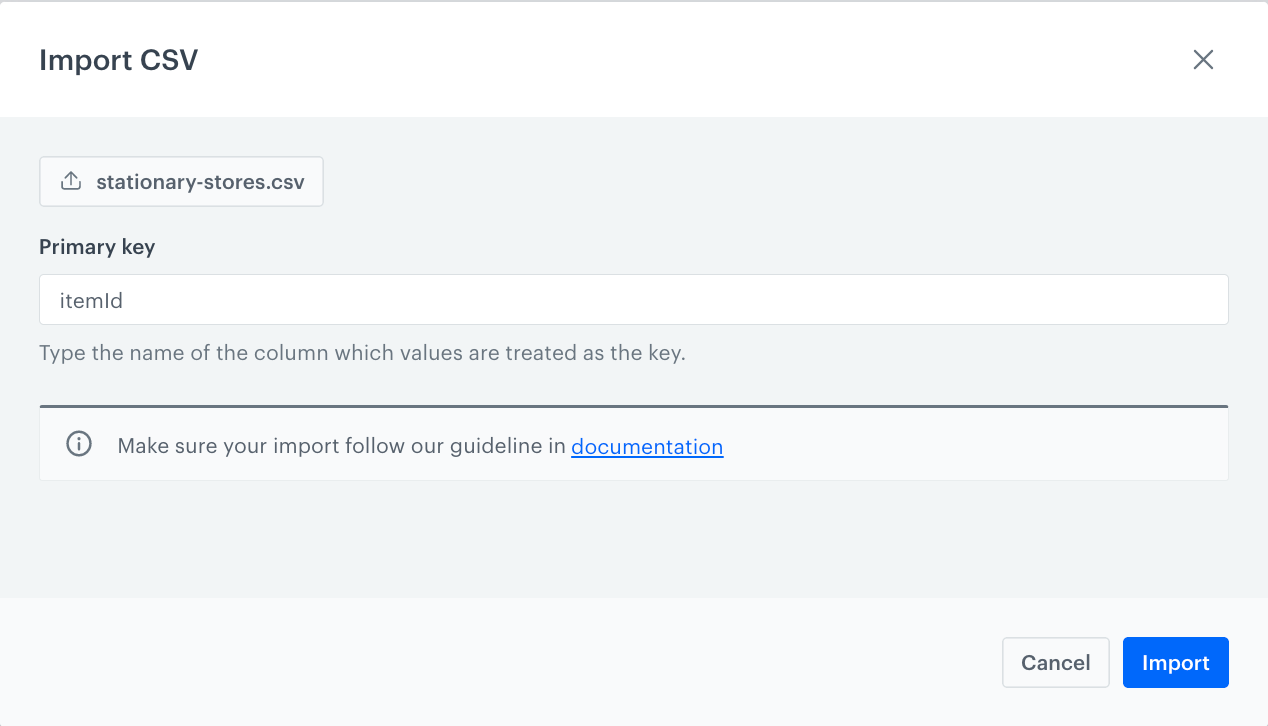Screen dimensions: 1268x726
Task: Confirm the import with the Import button
Action: [x=1175, y=662]
